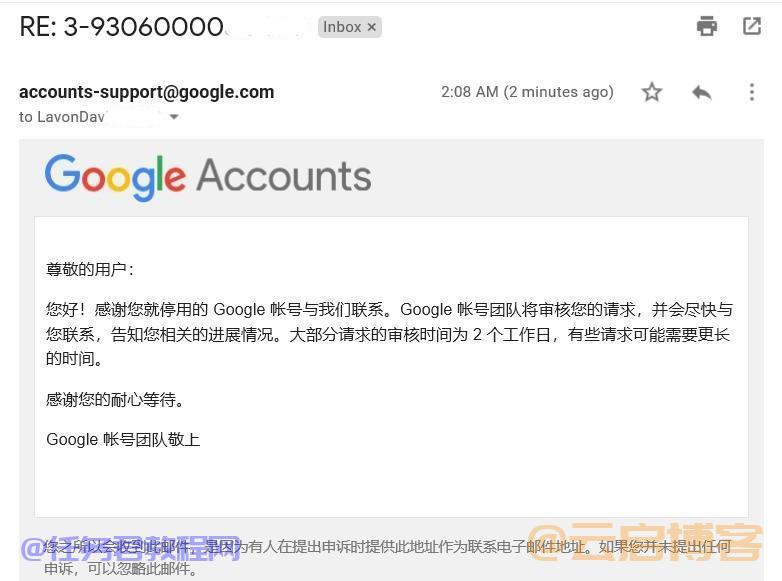Click the 感谢您的耐心等待 line

pyautogui.click(x=115, y=399)
